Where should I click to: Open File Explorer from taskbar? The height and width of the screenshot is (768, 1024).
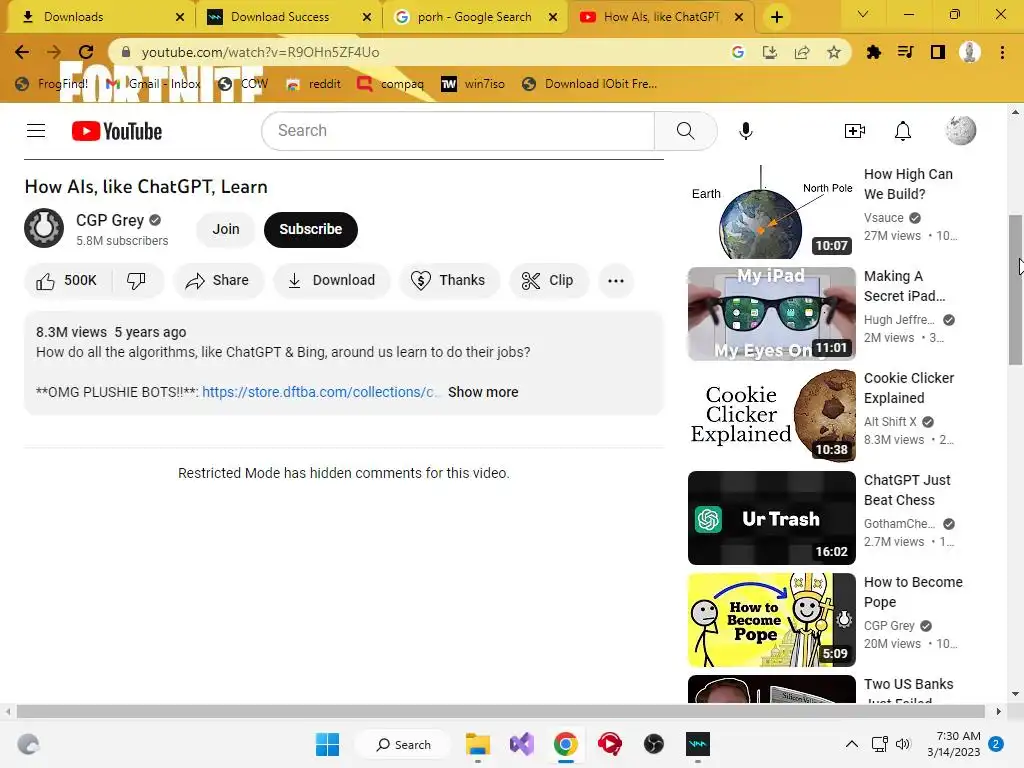(x=477, y=744)
